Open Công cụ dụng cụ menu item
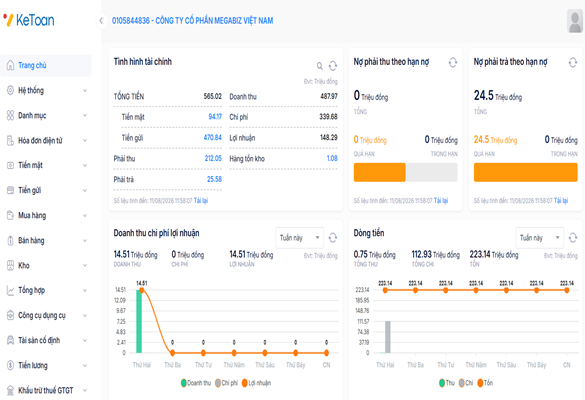 [46, 315]
